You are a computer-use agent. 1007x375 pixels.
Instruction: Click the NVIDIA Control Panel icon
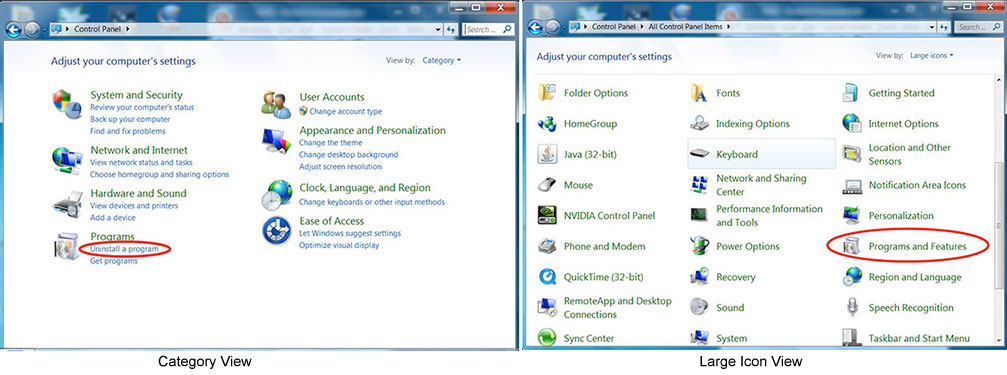pos(547,216)
